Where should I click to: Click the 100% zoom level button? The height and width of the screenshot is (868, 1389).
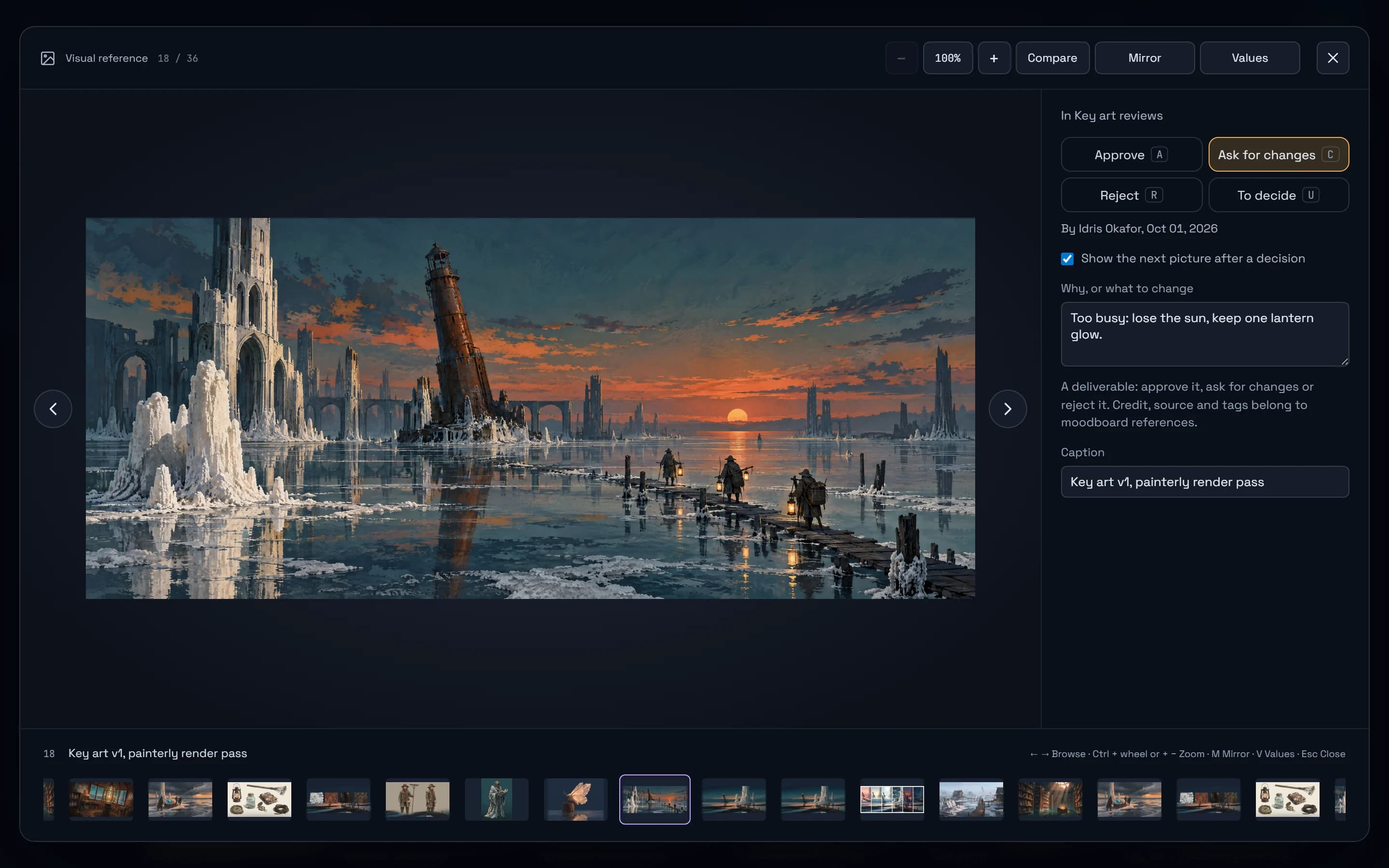pos(948,58)
